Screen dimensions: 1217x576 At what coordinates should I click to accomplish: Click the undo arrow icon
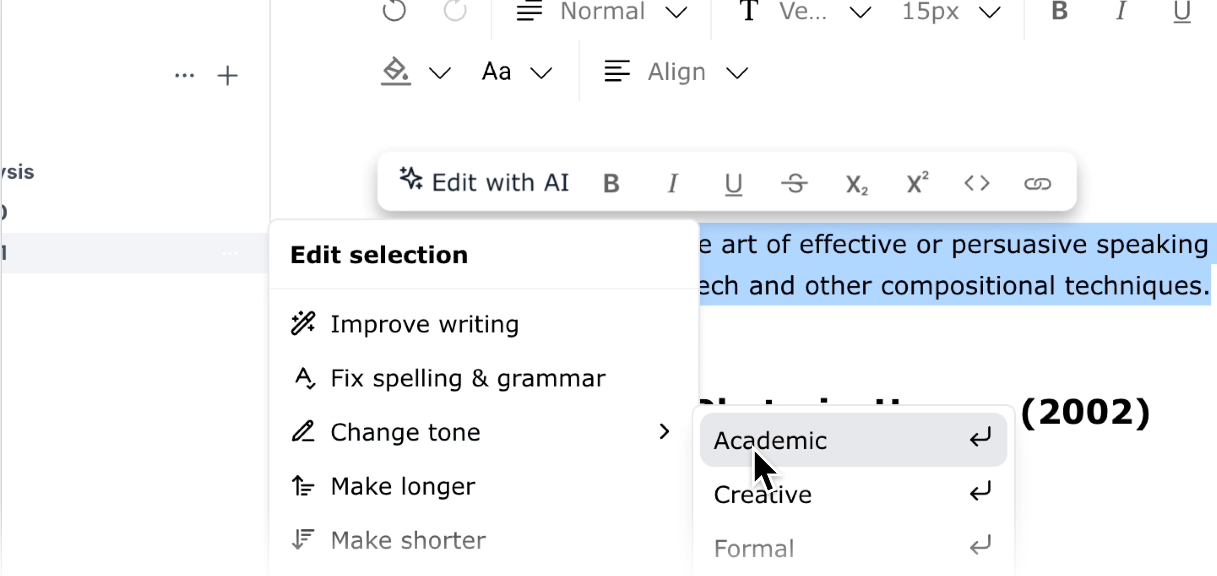(x=394, y=11)
